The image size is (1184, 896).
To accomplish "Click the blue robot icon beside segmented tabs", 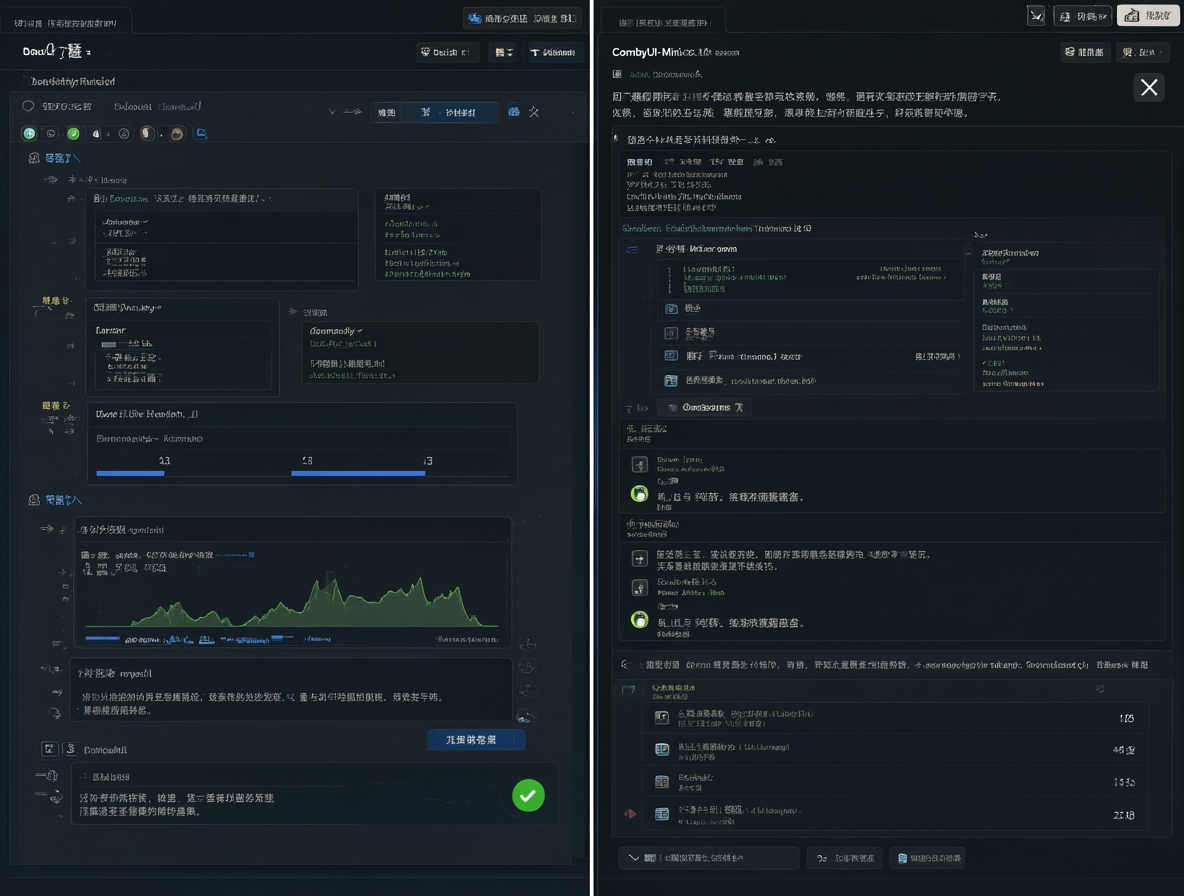I will pos(513,112).
